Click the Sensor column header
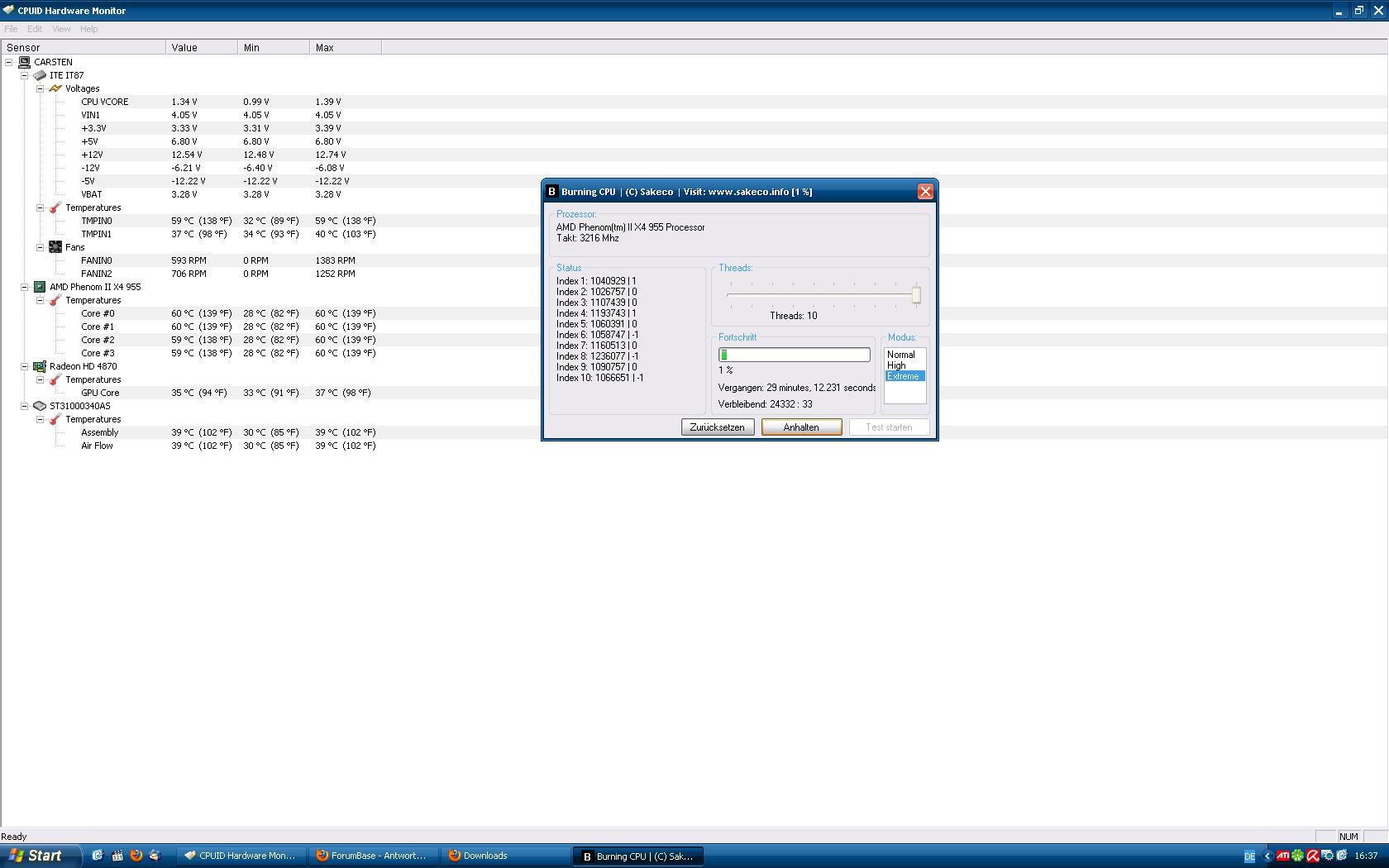This screenshot has height=868, width=1389. coord(84,48)
